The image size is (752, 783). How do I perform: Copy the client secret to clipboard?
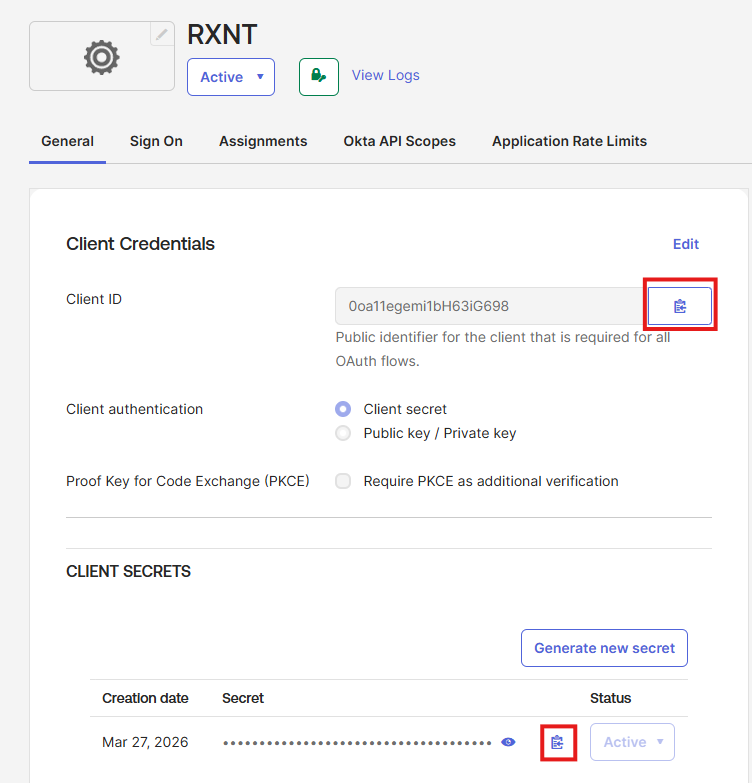pos(557,742)
